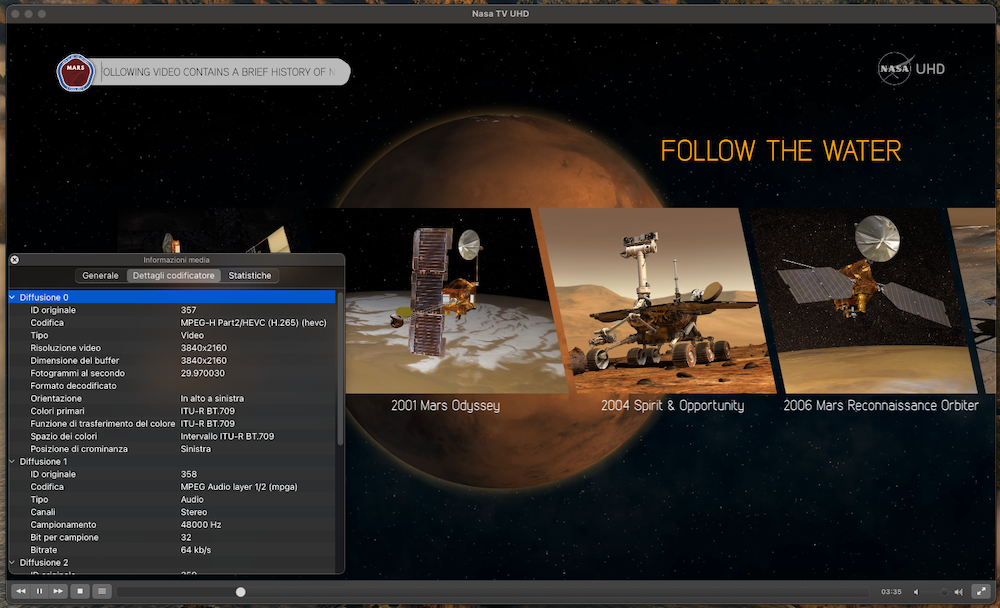Collapse the Diffusione 0 disclosure triangle
Screen dimensions: 1000x608
12,297
